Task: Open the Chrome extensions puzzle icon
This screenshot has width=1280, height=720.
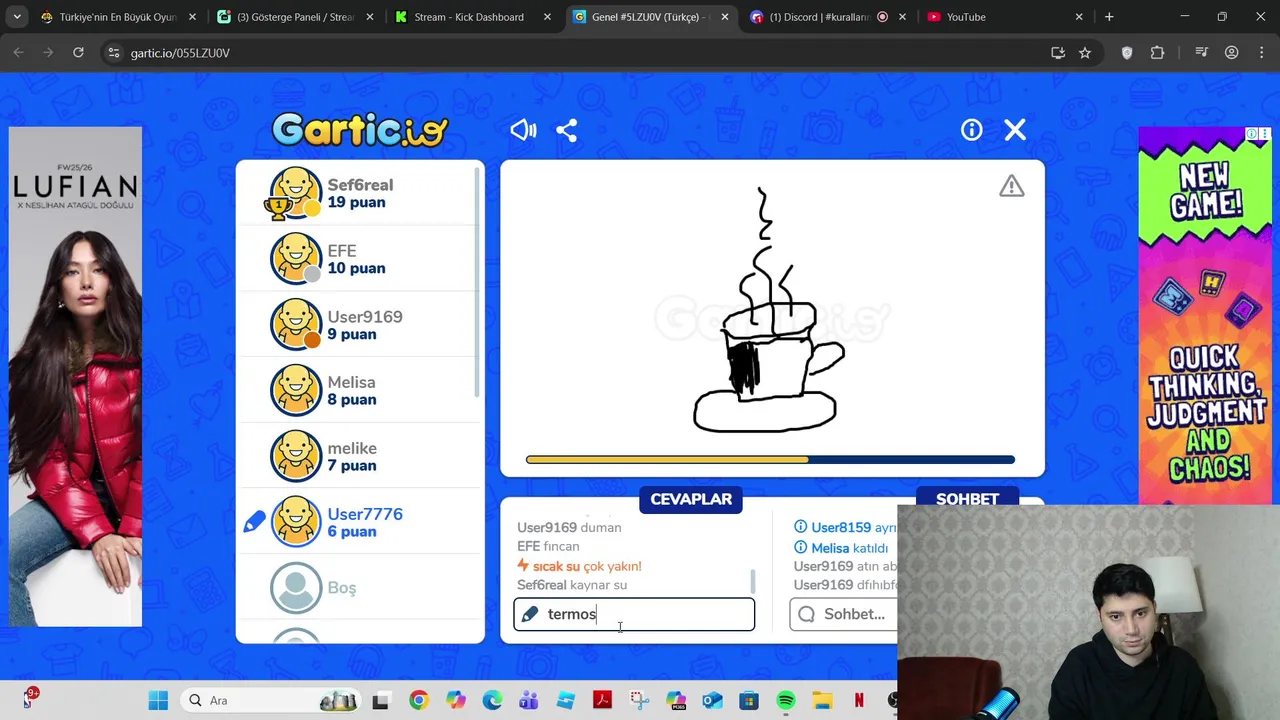Action: coord(1158,52)
